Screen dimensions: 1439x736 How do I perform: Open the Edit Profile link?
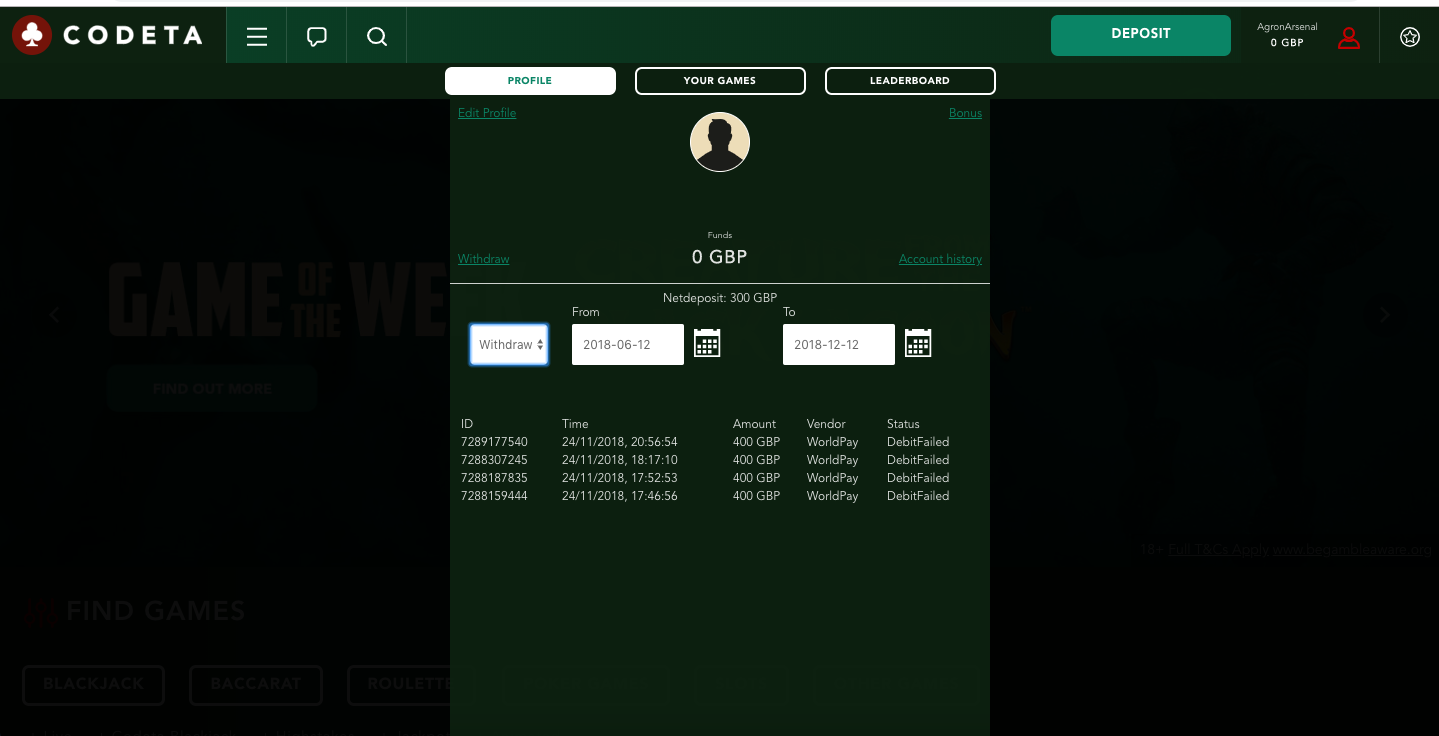[487, 113]
